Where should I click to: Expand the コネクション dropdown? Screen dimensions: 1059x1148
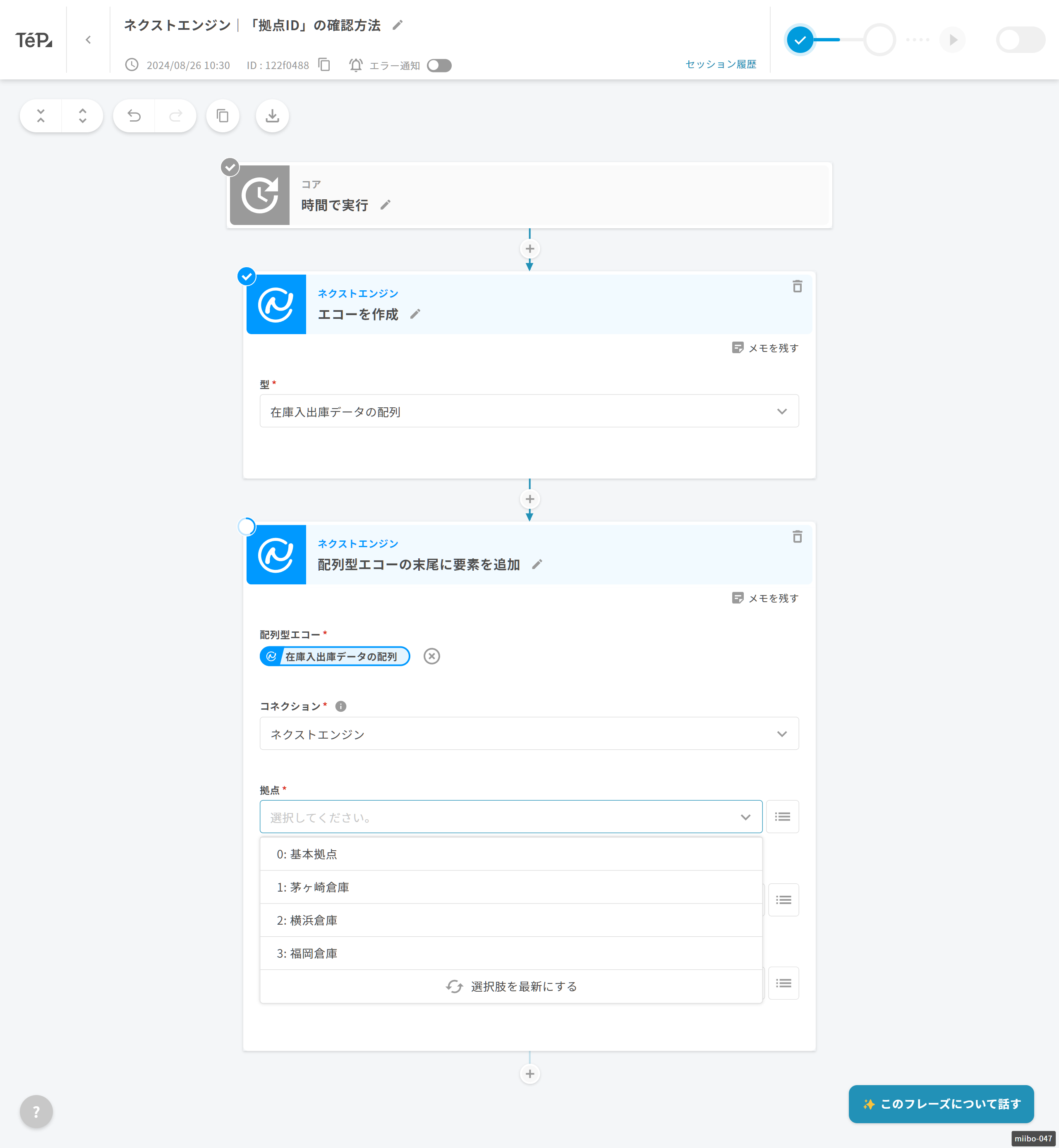pos(528,734)
